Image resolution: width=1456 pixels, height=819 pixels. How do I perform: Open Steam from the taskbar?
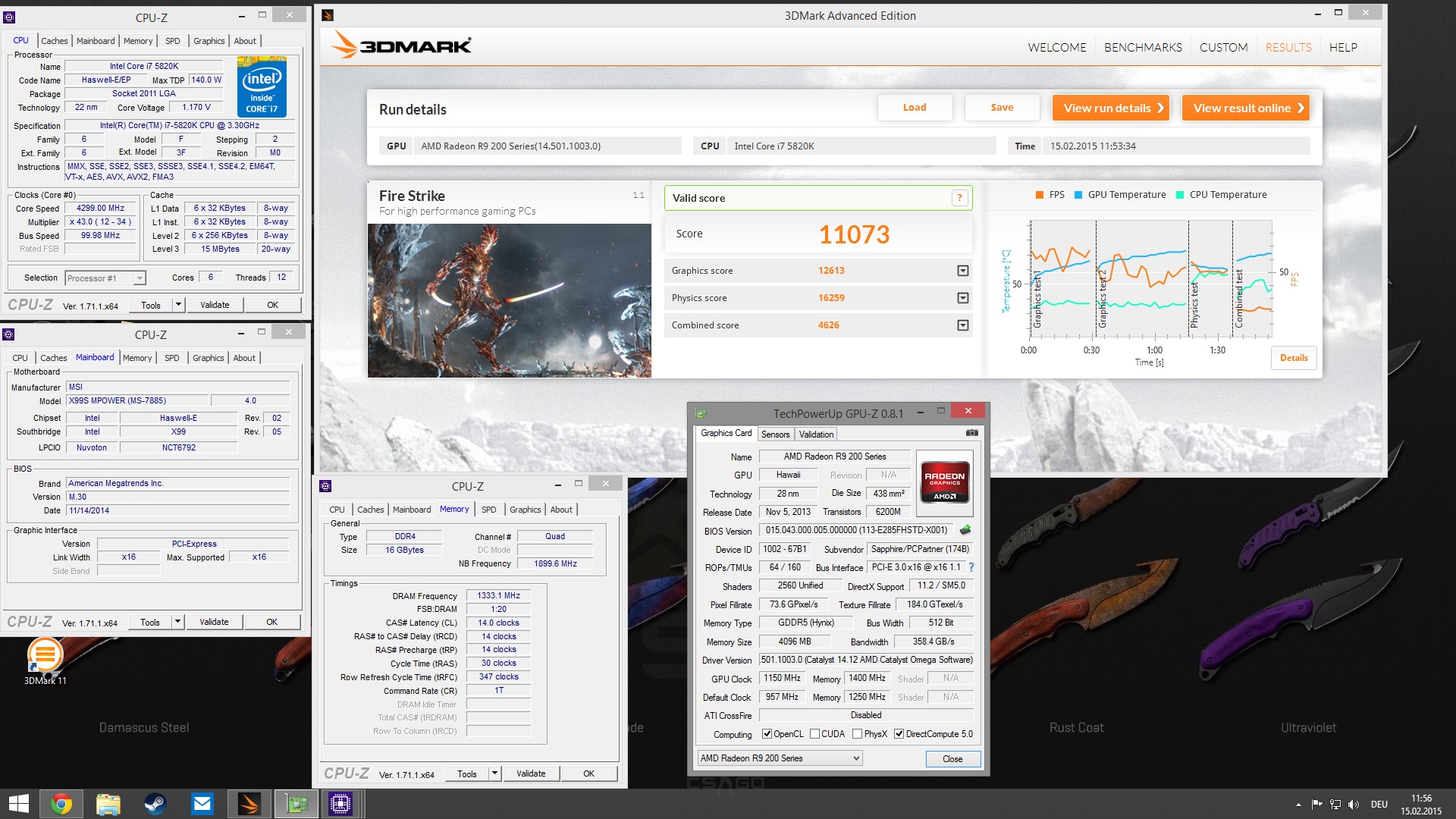click(155, 804)
